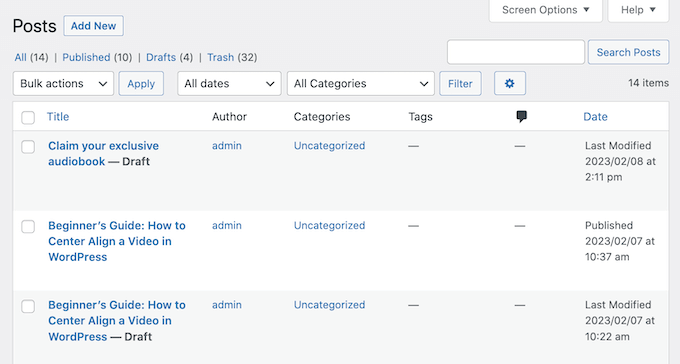Screen dimensions: 680x364
Task: Open the published 'Beginner's Guide' post title
Action: click(x=117, y=241)
